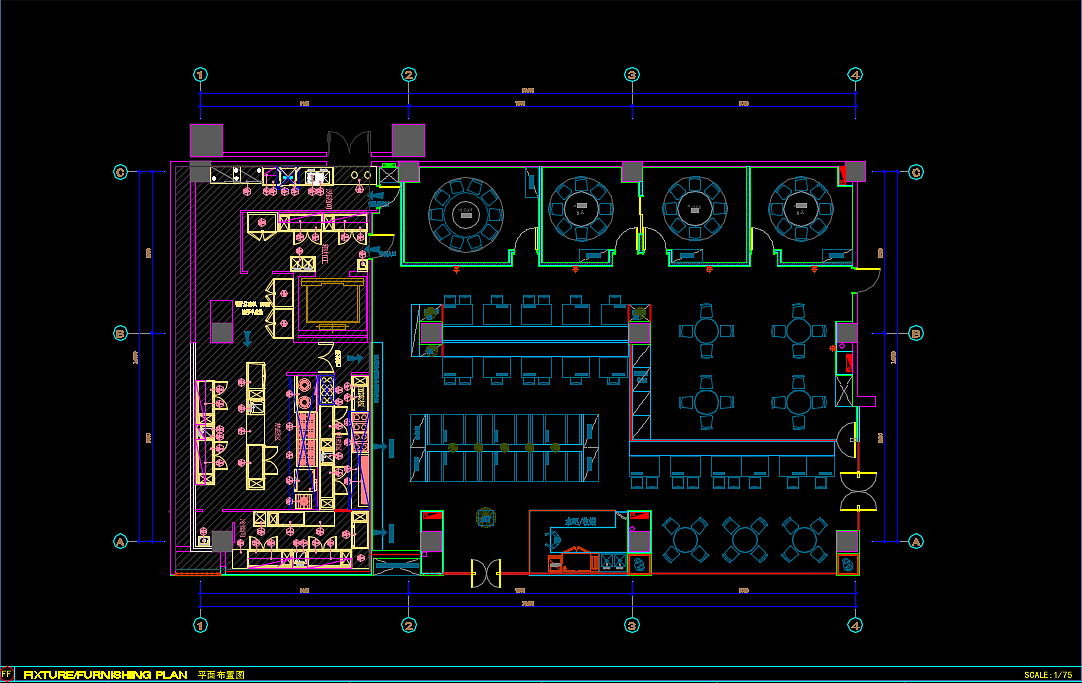Select the 平面布置图 title label
Viewport: 1082px width, 683px height.
(x=221, y=675)
